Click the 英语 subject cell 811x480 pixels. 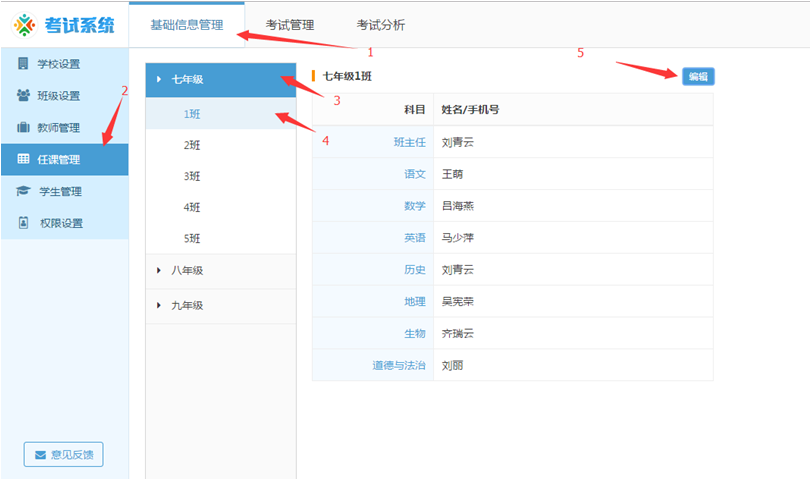(373, 238)
